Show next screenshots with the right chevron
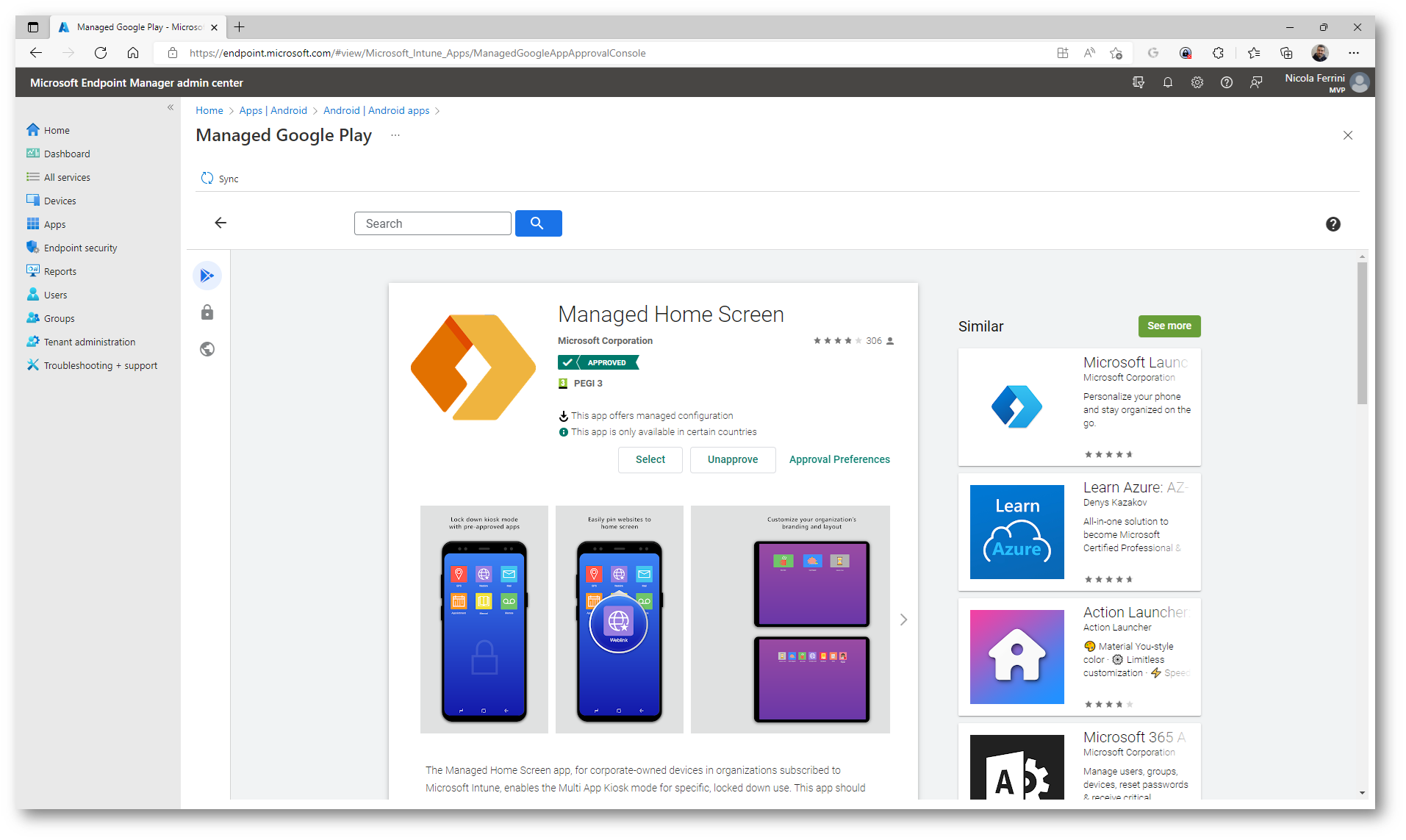The height and width of the screenshot is (840, 1406). click(x=904, y=620)
